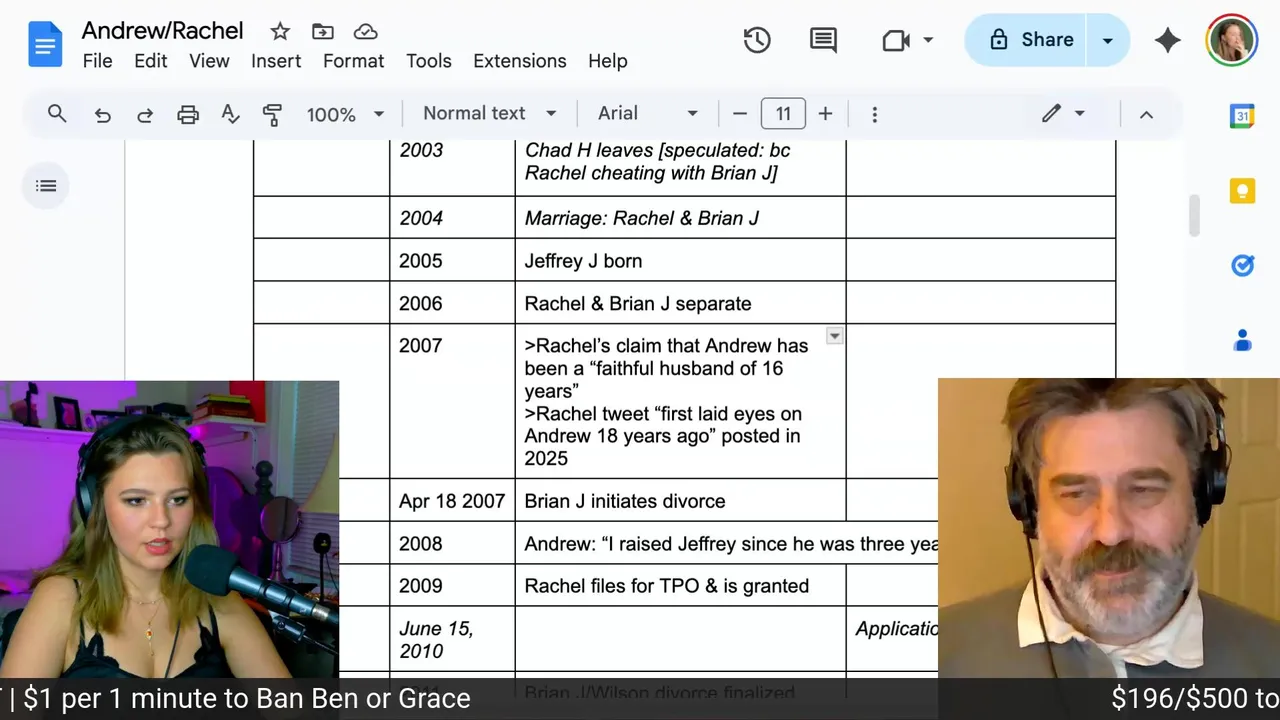Click the "Jeffrey J born" cell
Screen dimensions: 1280x720
click(x=680, y=261)
